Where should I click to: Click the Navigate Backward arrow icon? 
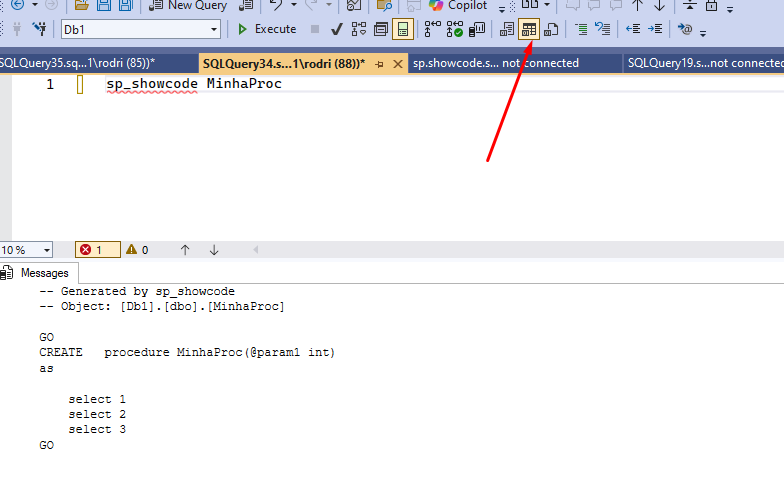pyautogui.click(x=18, y=5)
